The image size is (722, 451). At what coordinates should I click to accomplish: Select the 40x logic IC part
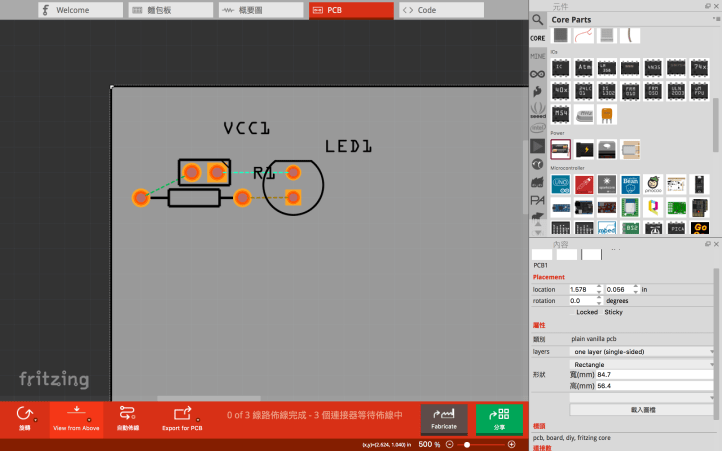point(560,91)
